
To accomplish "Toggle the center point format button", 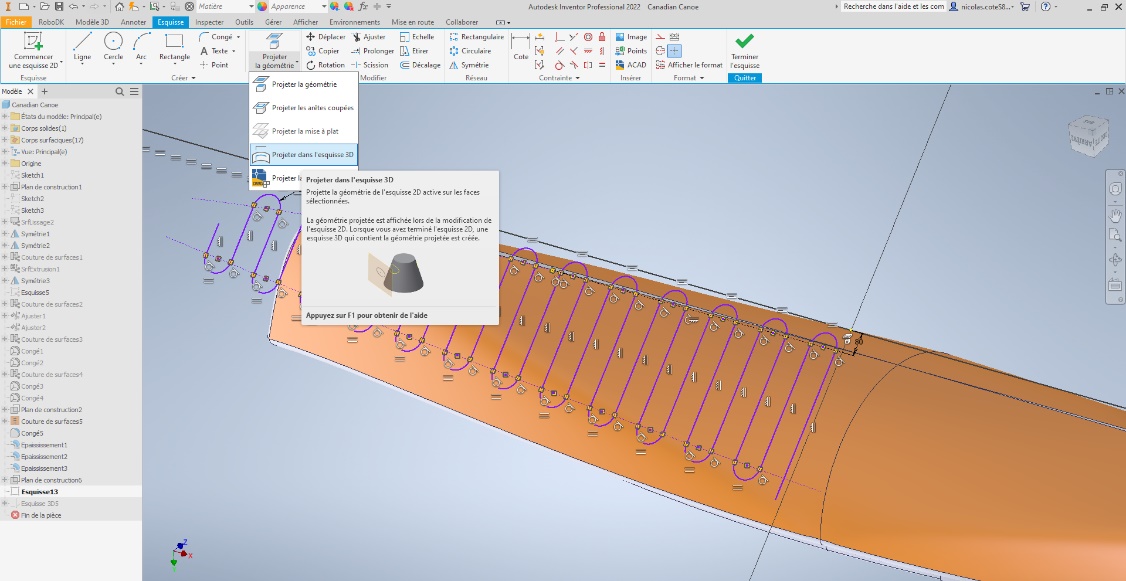I will click(x=674, y=51).
